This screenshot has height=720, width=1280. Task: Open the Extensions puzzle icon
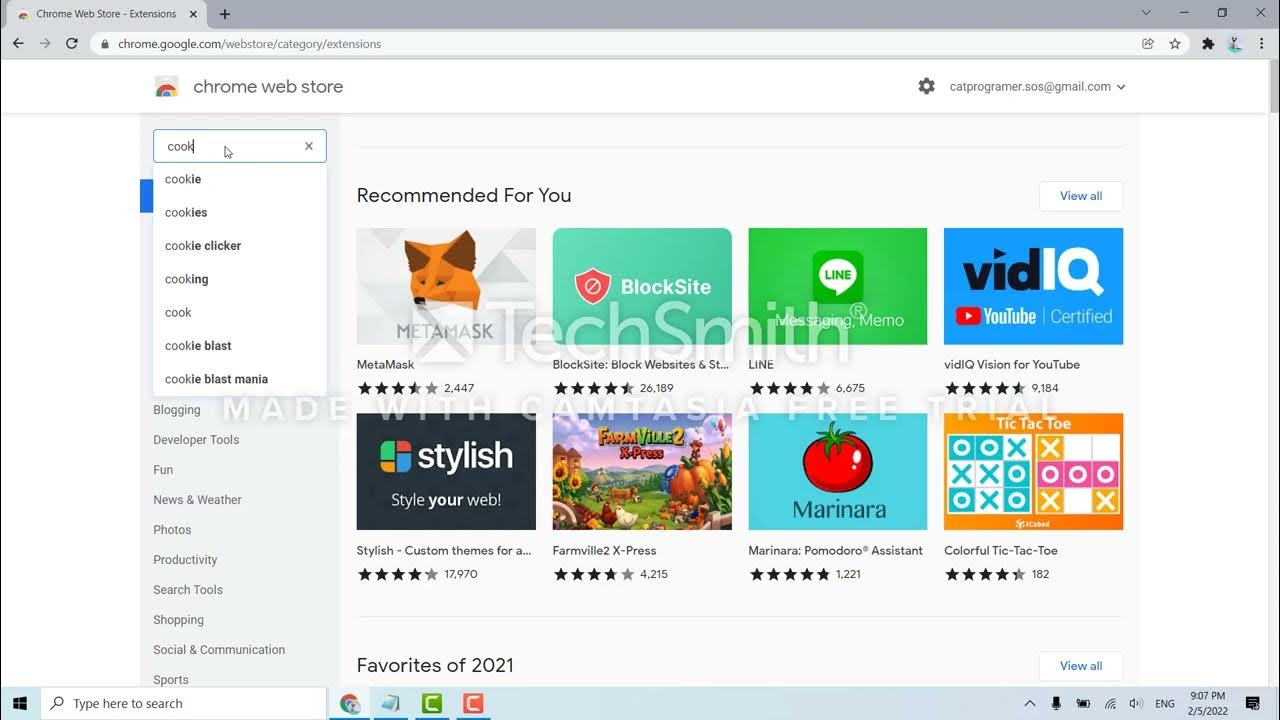point(1208,44)
